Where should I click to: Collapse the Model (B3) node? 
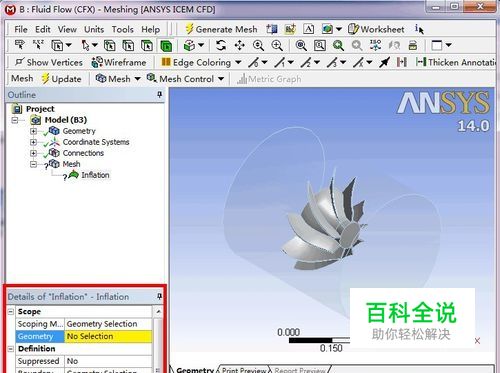click(15, 120)
